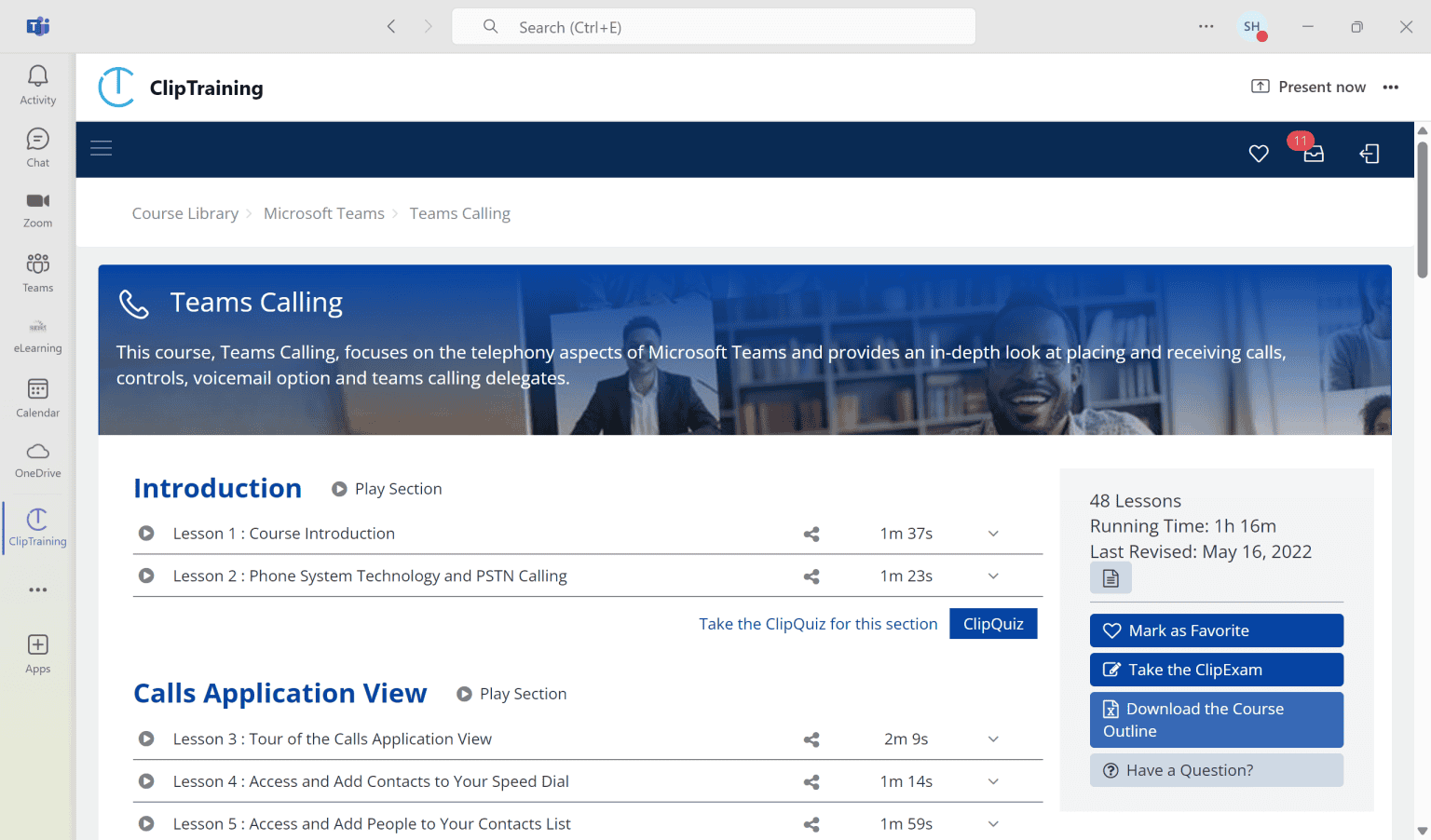Screen dimensions: 1431x840
Task: Toggle the document outline icon under Last Revised
Action: 1111,577
